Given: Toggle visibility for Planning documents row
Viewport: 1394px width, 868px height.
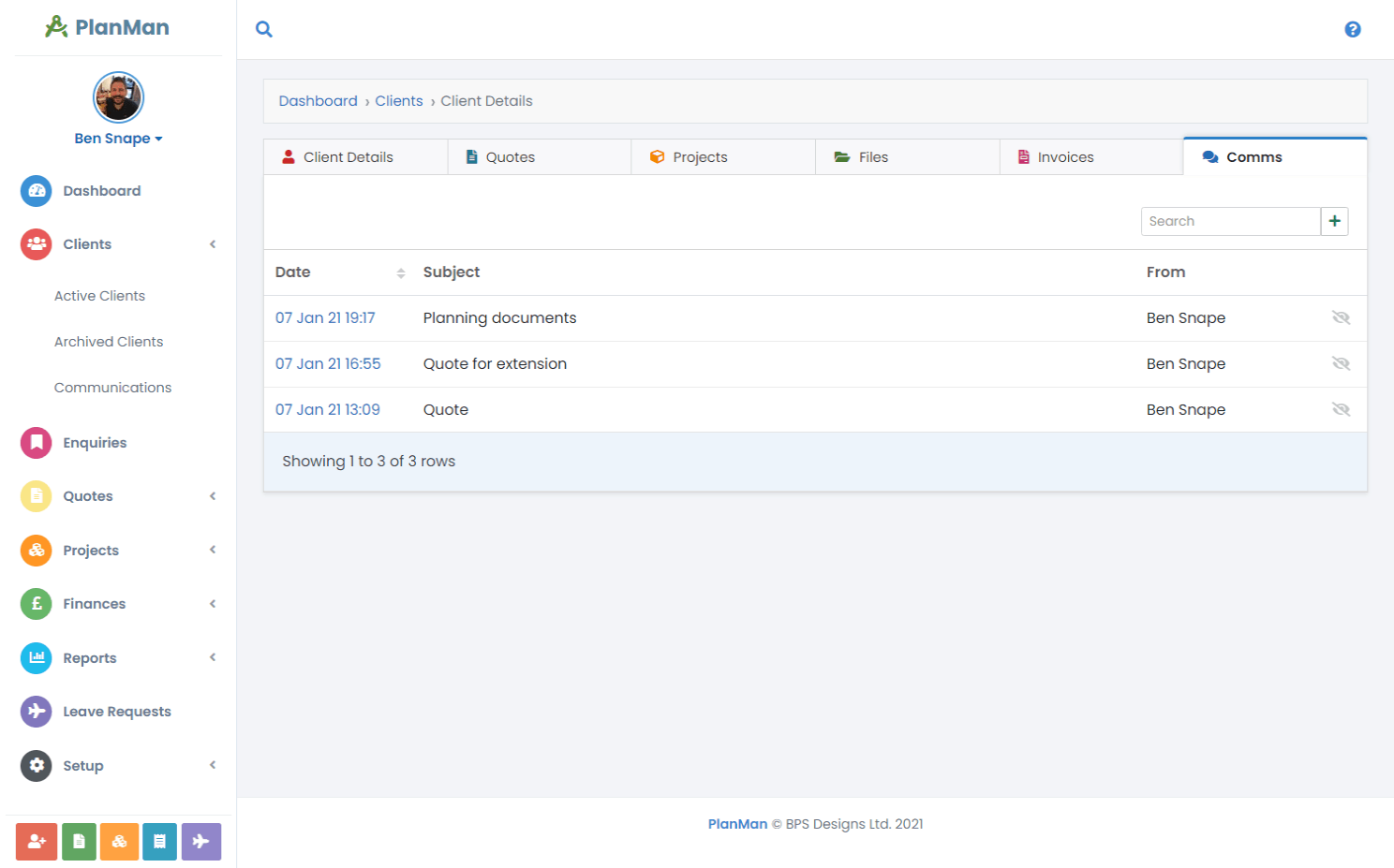Looking at the screenshot, I should click(x=1341, y=317).
